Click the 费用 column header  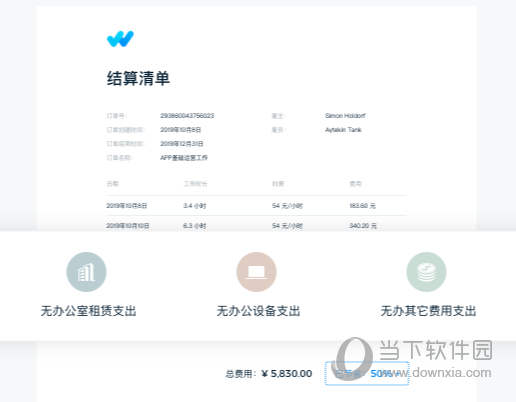355,184
